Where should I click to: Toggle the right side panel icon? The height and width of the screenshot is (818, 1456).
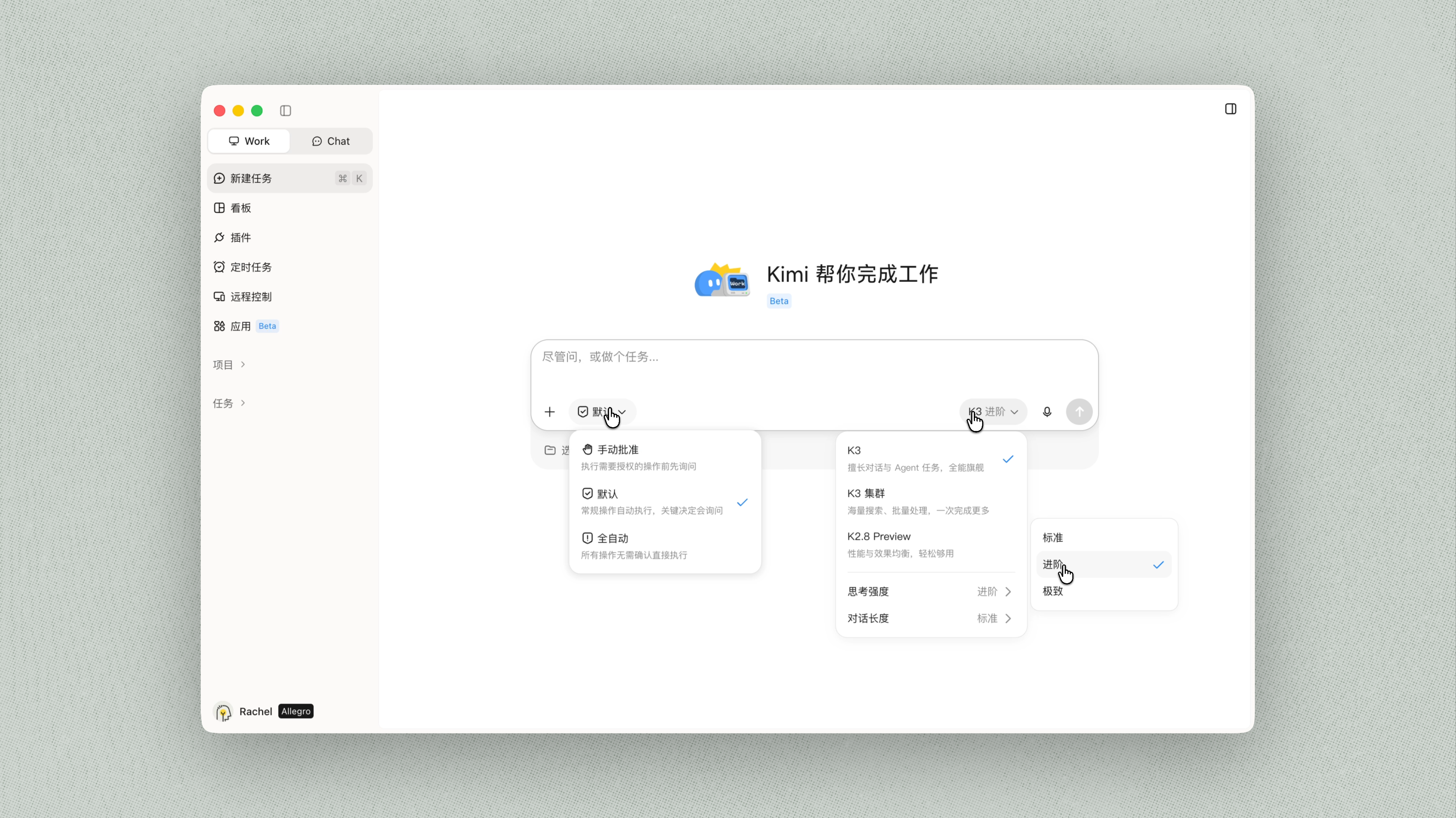tap(1230, 109)
